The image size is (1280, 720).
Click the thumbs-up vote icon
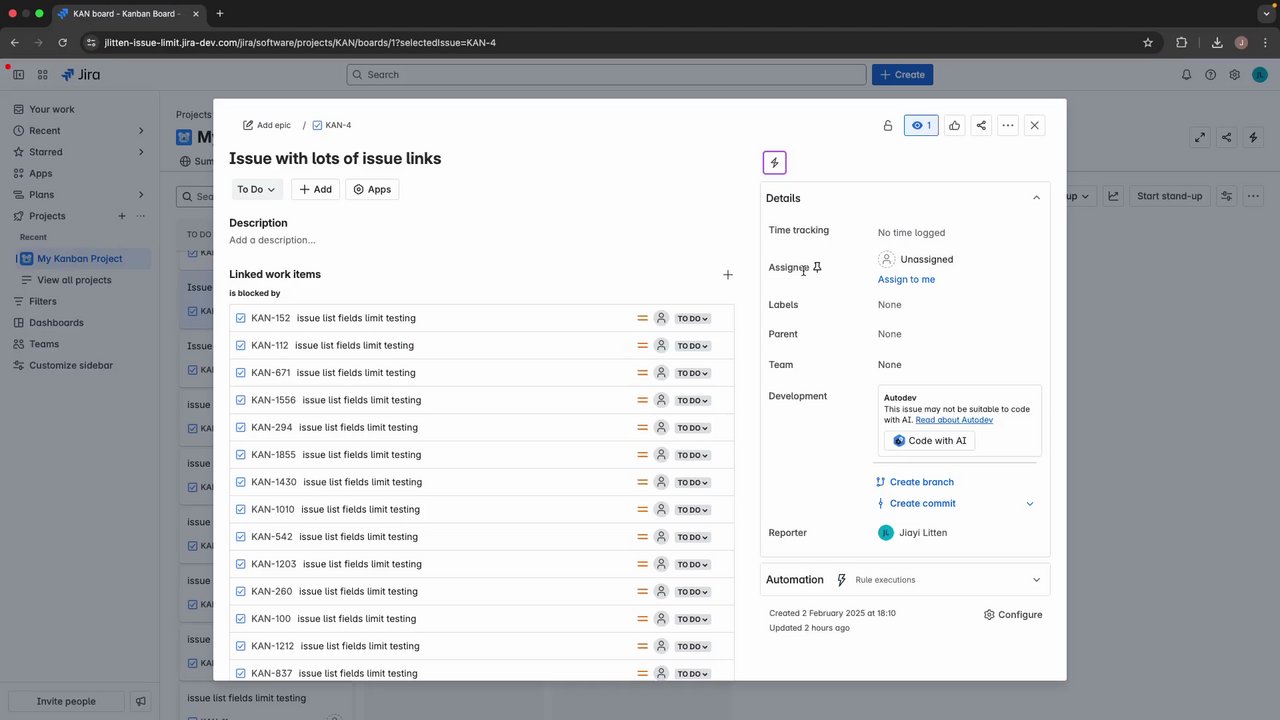point(955,126)
